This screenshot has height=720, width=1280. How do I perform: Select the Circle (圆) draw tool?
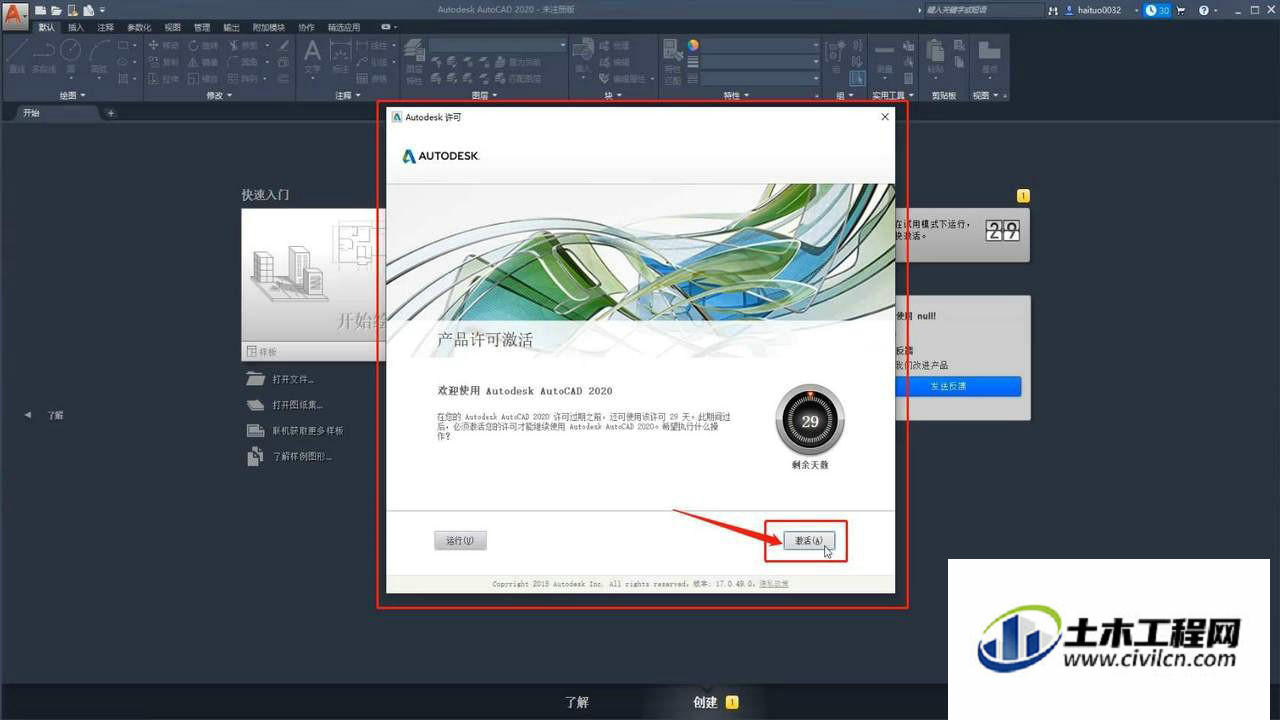70,58
